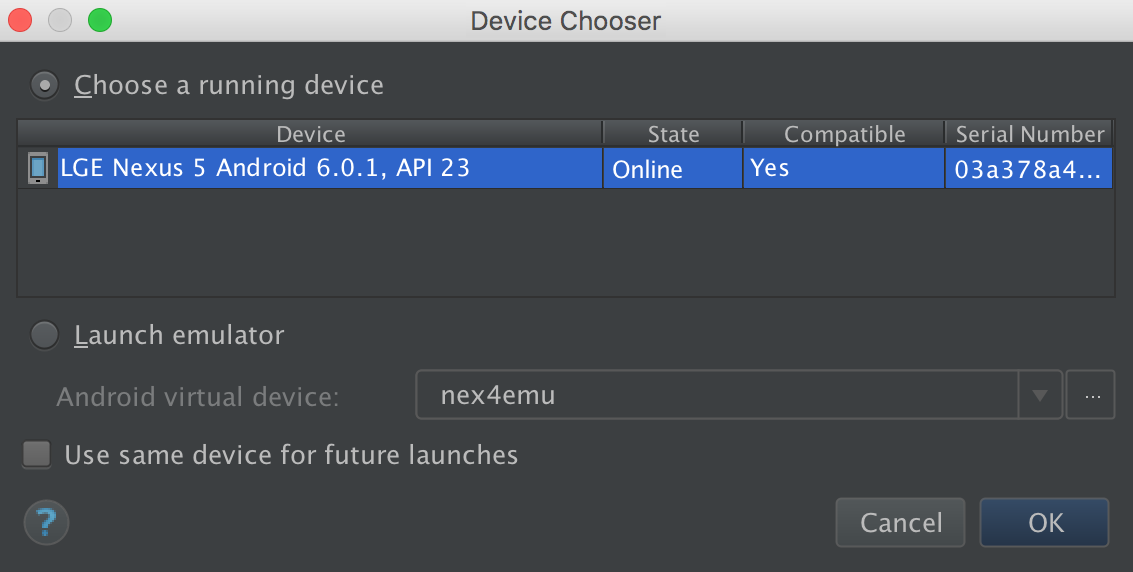Viewport: 1133px width, 572px height.
Task: Expand the Android virtual device dropdown arrow
Action: [1040, 397]
